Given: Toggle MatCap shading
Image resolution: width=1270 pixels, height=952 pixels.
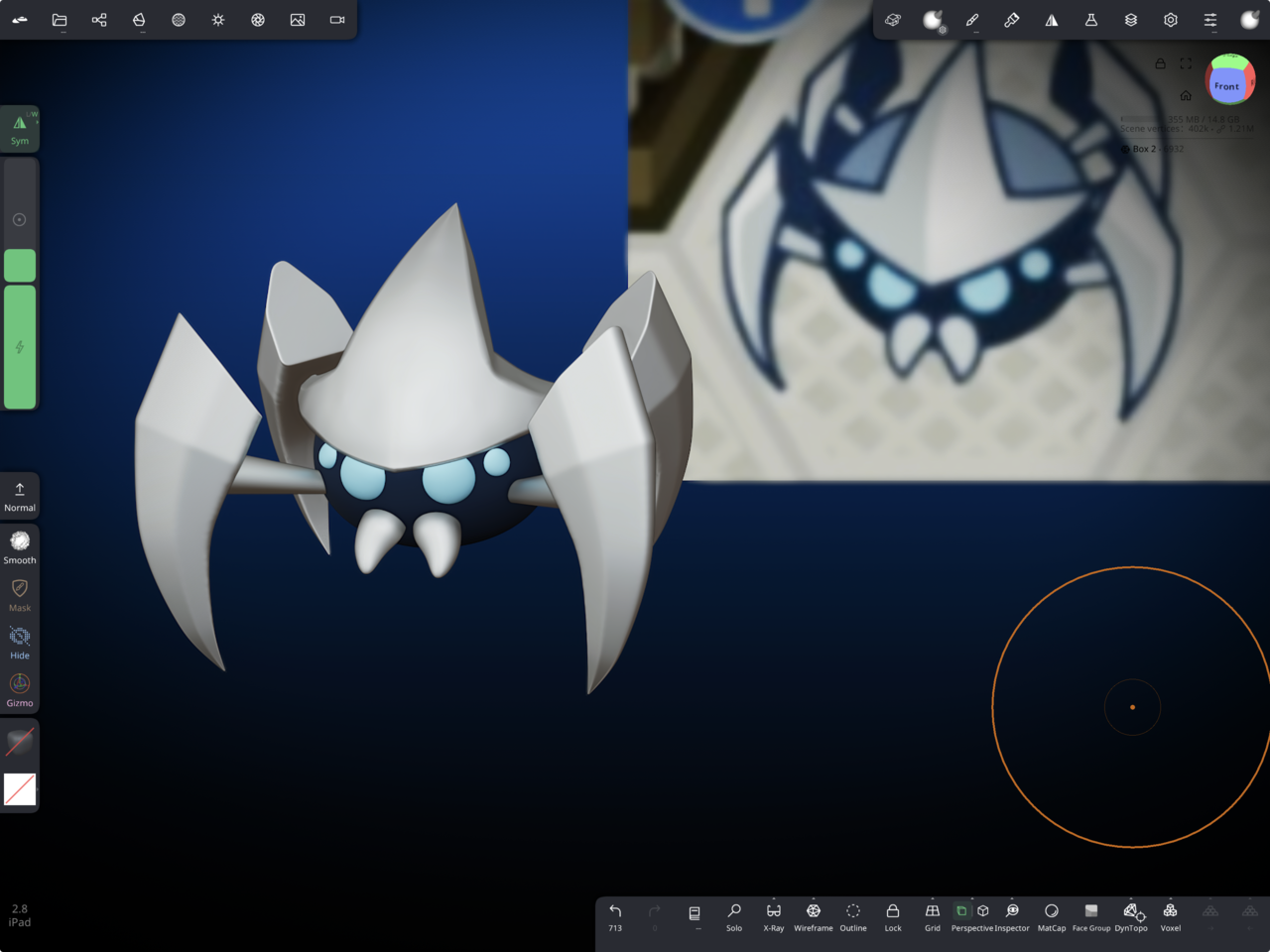Looking at the screenshot, I should pyautogui.click(x=1052, y=917).
